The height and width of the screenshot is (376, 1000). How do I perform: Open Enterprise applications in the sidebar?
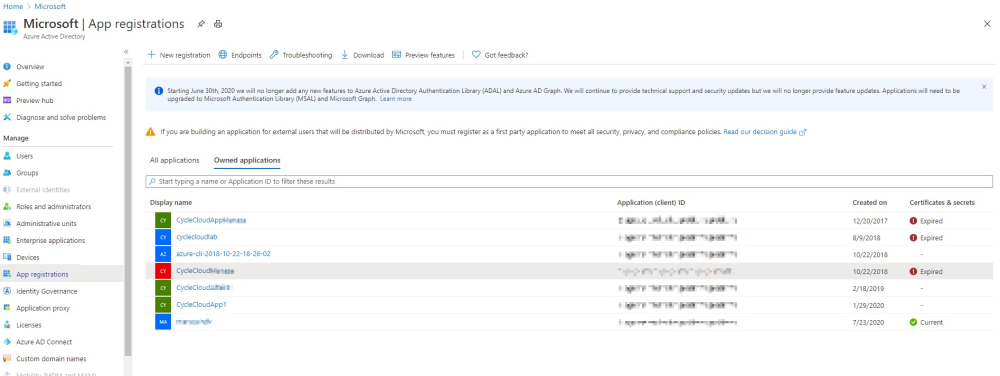point(50,241)
